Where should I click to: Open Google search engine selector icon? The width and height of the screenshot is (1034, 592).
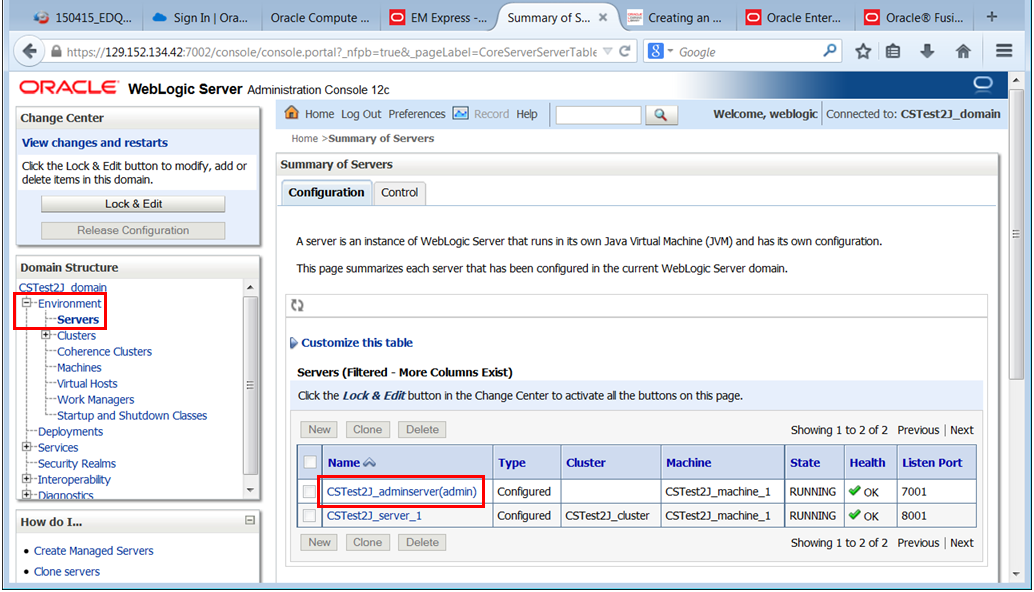click(660, 51)
